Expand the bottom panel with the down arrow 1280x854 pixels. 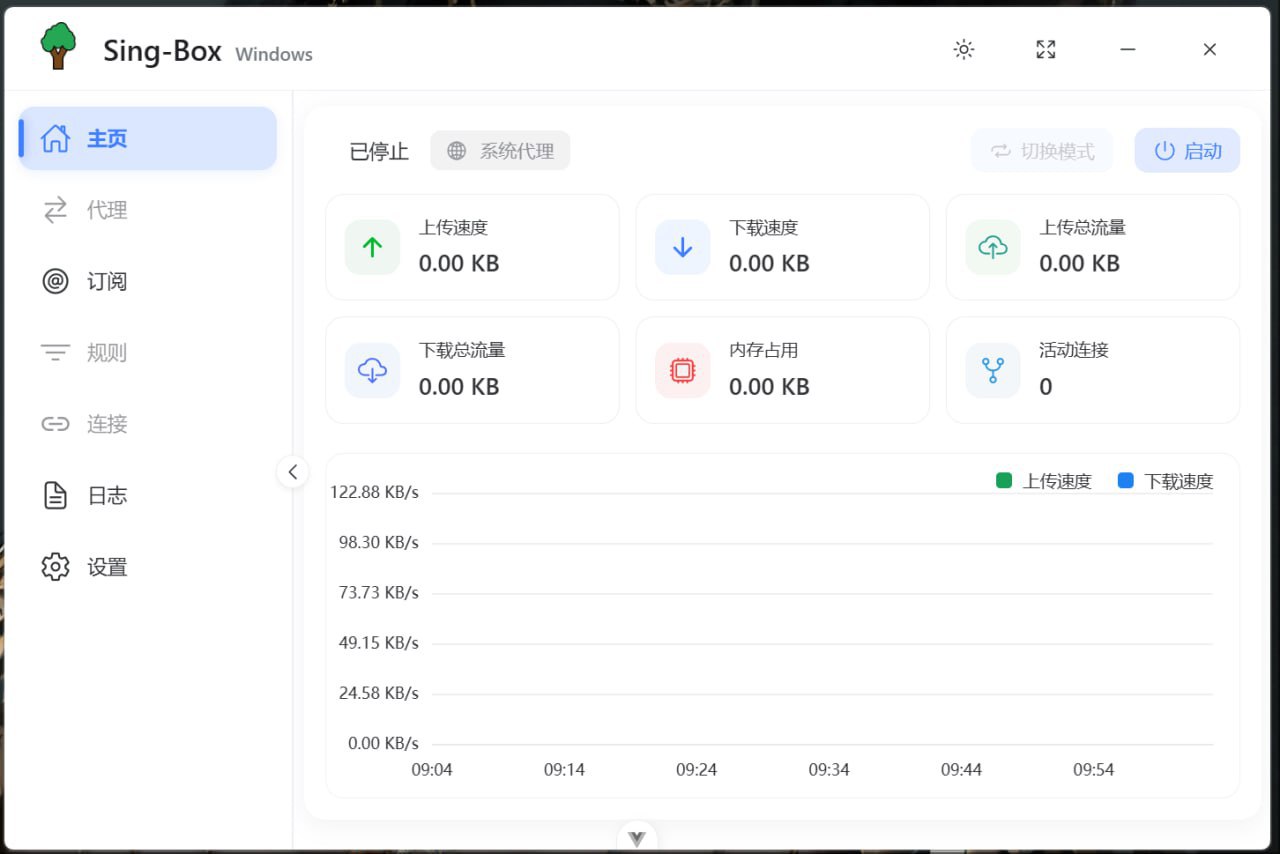pyautogui.click(x=636, y=837)
